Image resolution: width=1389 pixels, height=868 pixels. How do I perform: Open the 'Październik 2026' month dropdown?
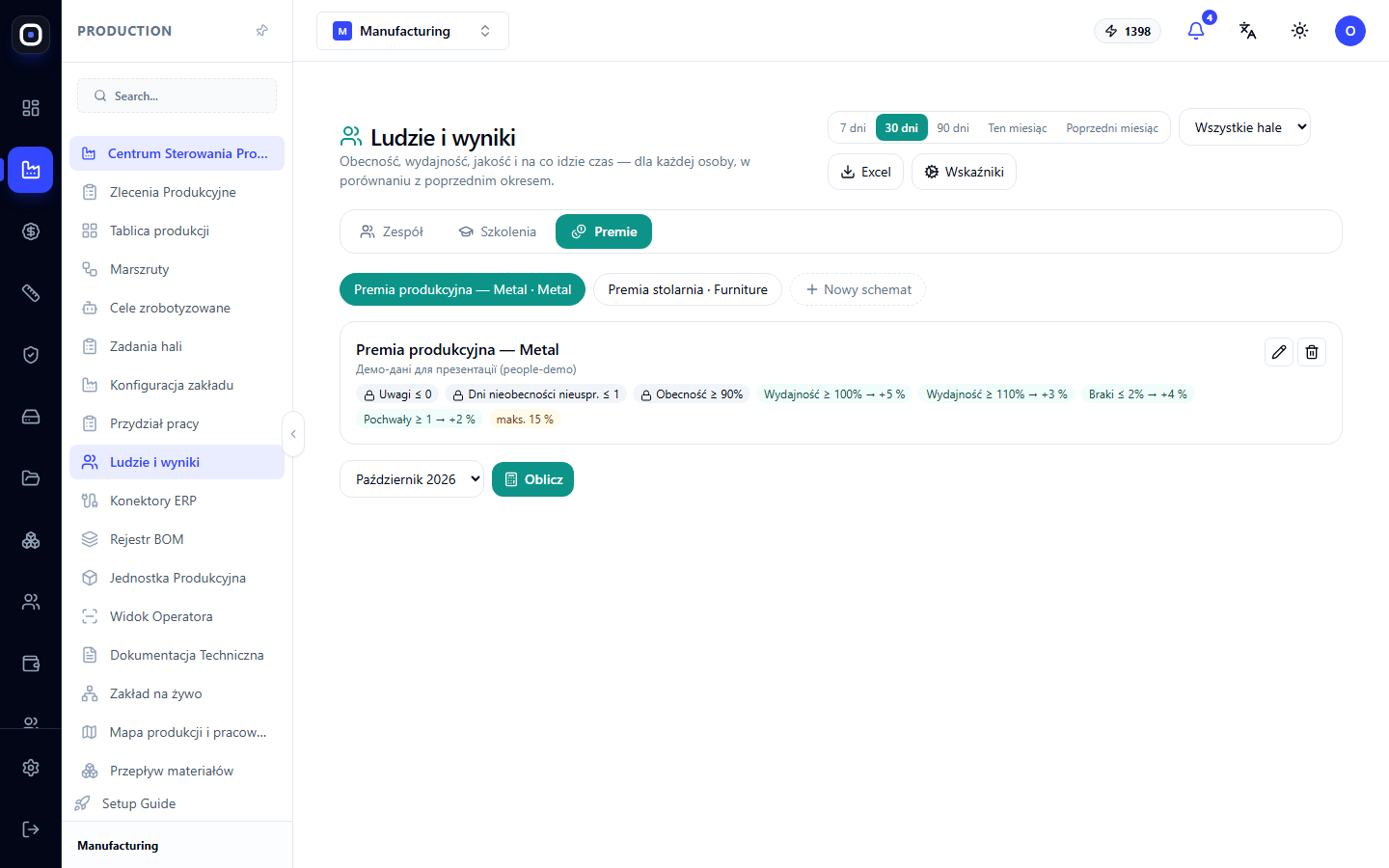pyautogui.click(x=412, y=479)
